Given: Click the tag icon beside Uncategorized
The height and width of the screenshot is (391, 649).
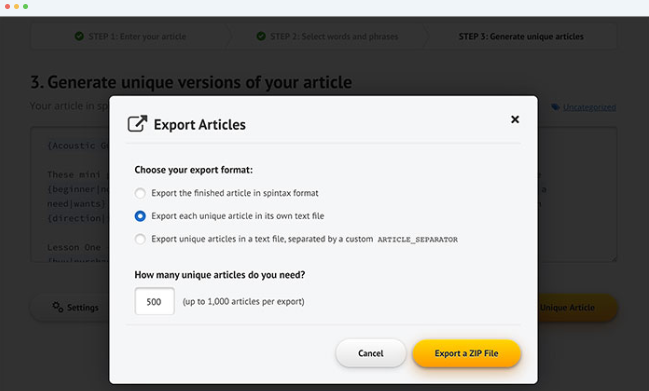Looking at the screenshot, I should 555,107.
